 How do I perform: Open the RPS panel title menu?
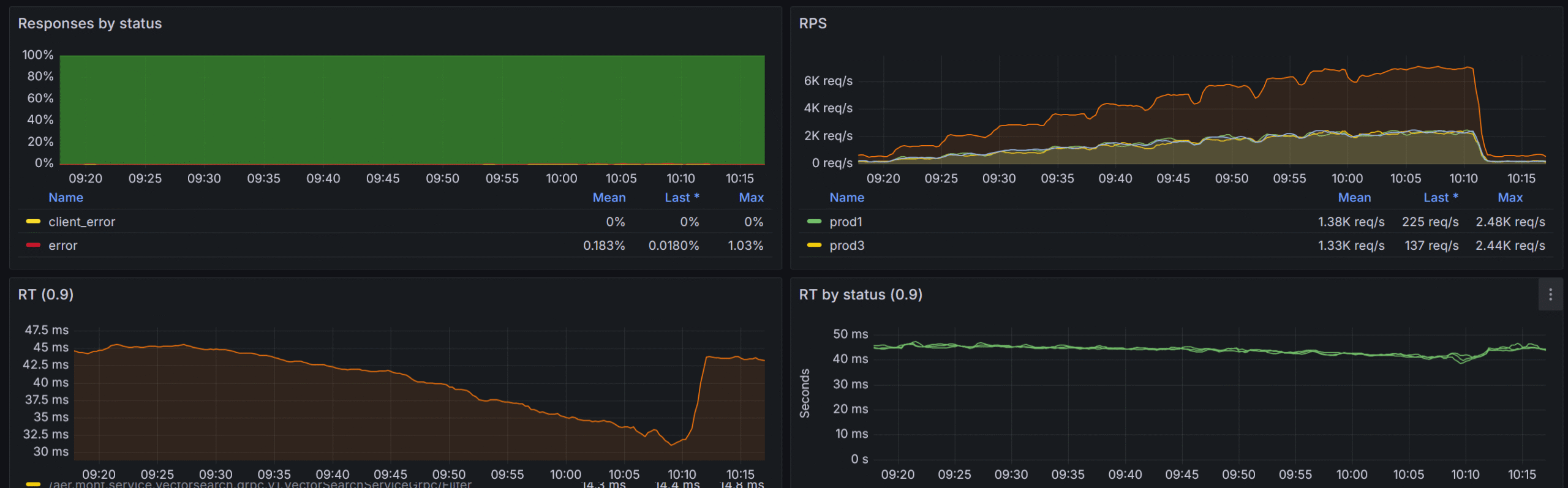point(813,23)
